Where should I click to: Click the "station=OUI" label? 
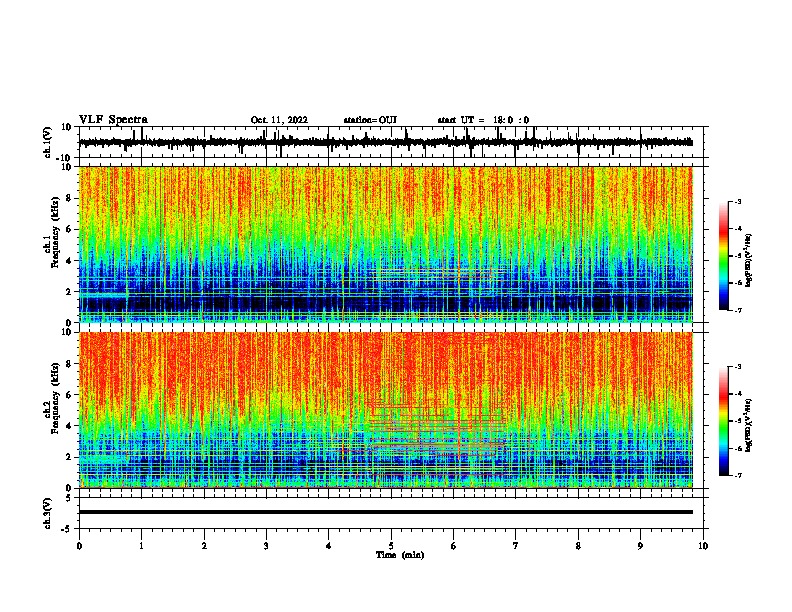(x=370, y=120)
